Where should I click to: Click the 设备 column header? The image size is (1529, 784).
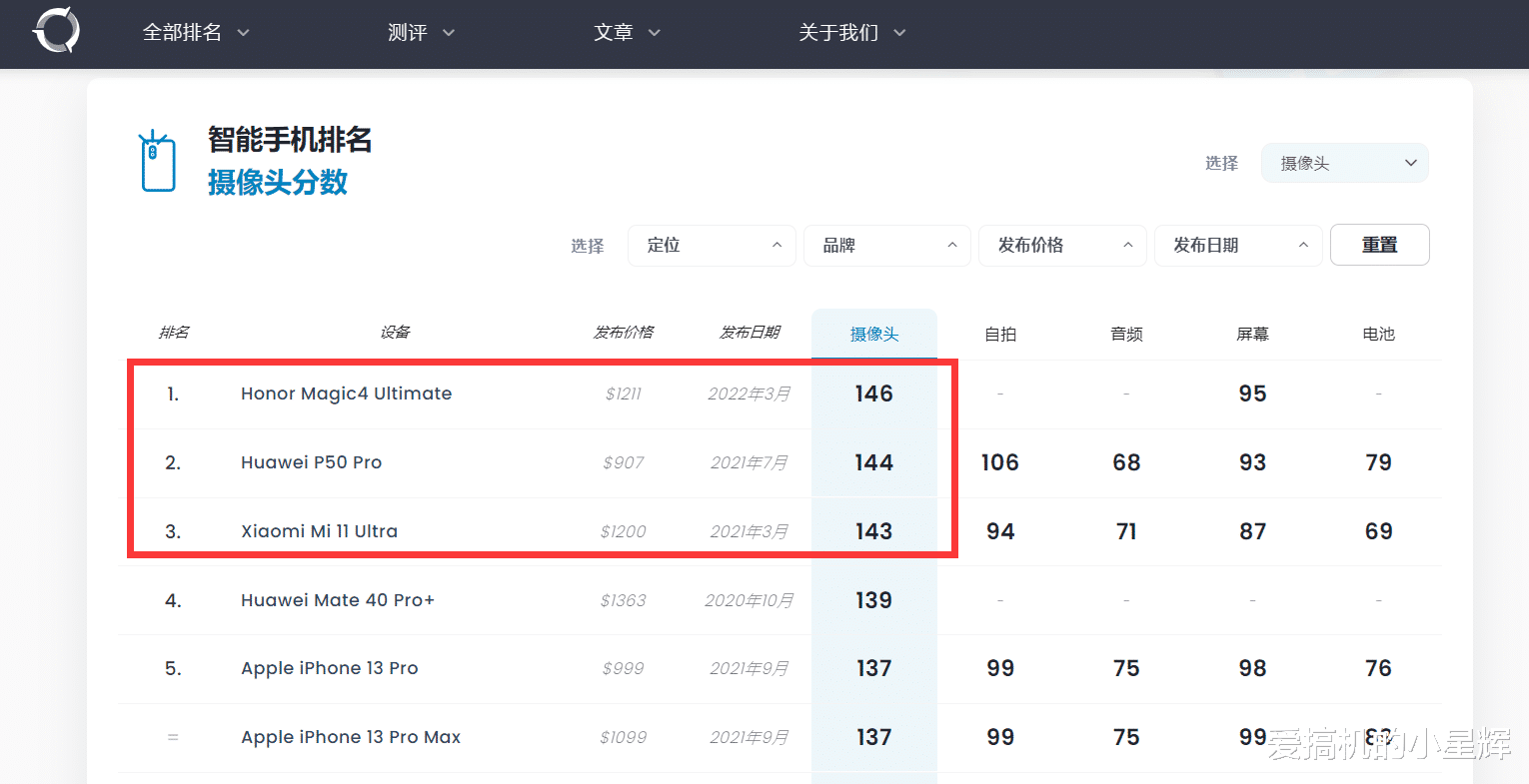click(x=396, y=333)
